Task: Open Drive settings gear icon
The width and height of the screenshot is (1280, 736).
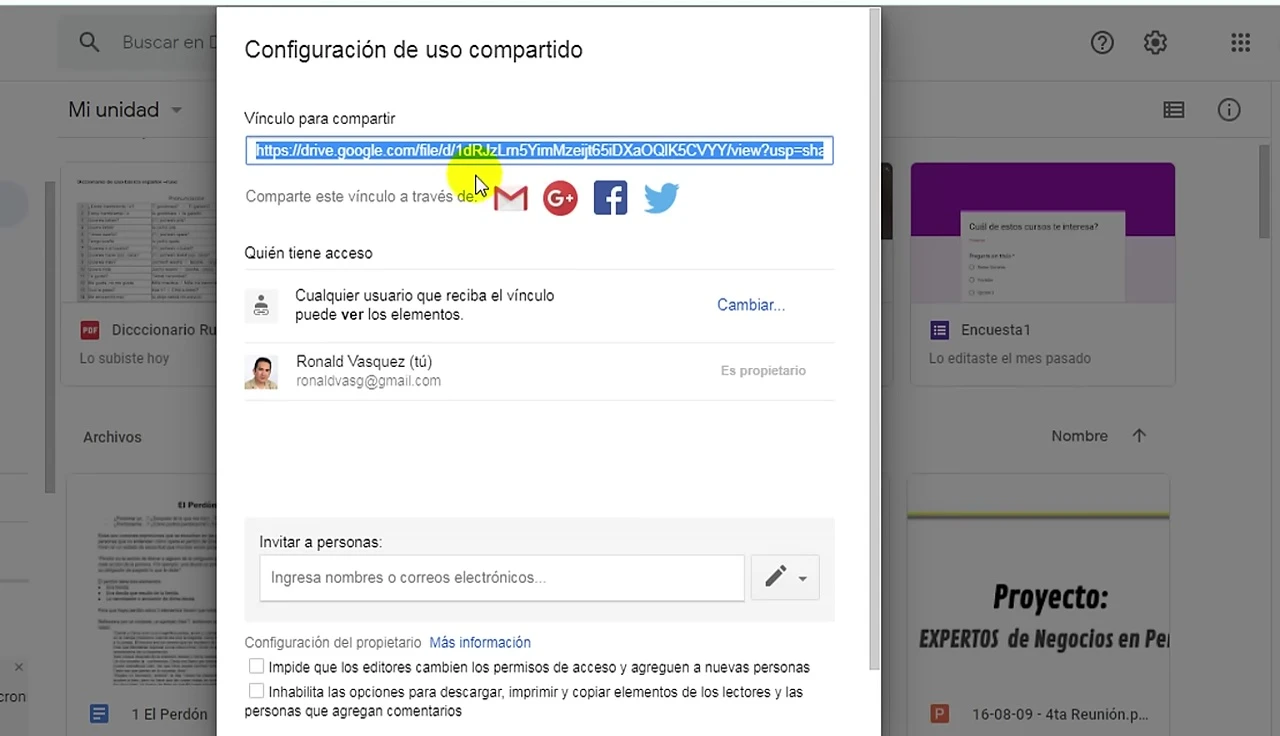Action: point(1155,42)
